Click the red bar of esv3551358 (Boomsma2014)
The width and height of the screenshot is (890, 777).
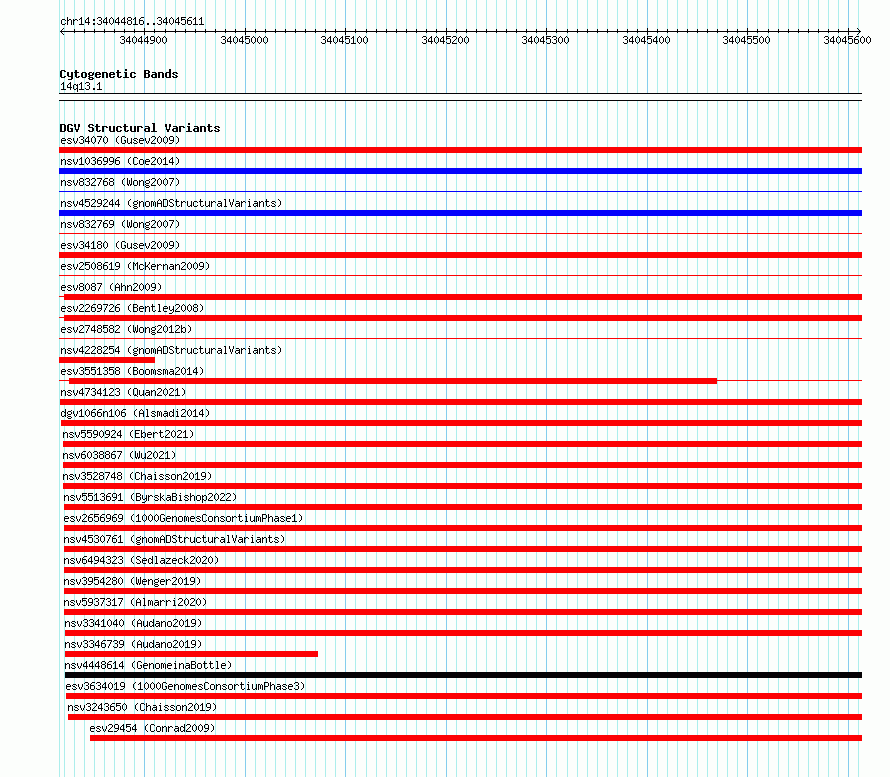393,381
